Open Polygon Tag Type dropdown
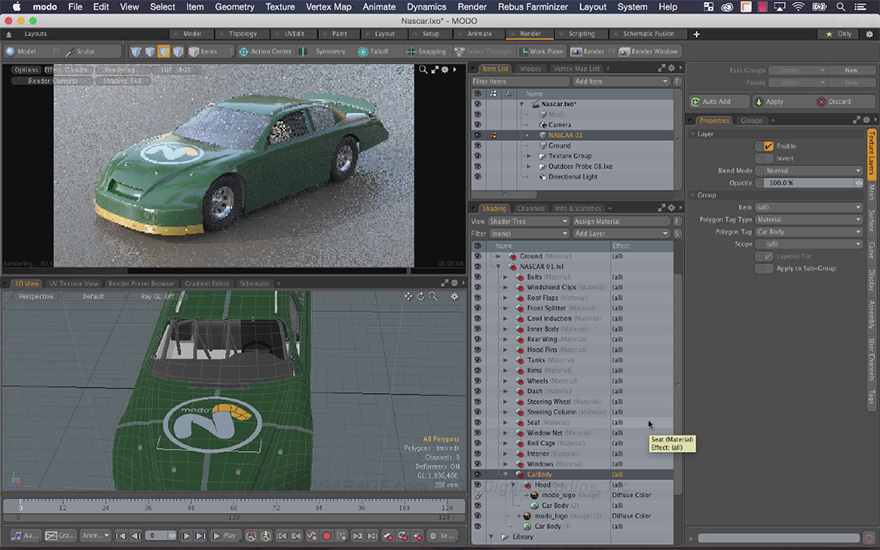The width and height of the screenshot is (880, 550). (x=809, y=219)
